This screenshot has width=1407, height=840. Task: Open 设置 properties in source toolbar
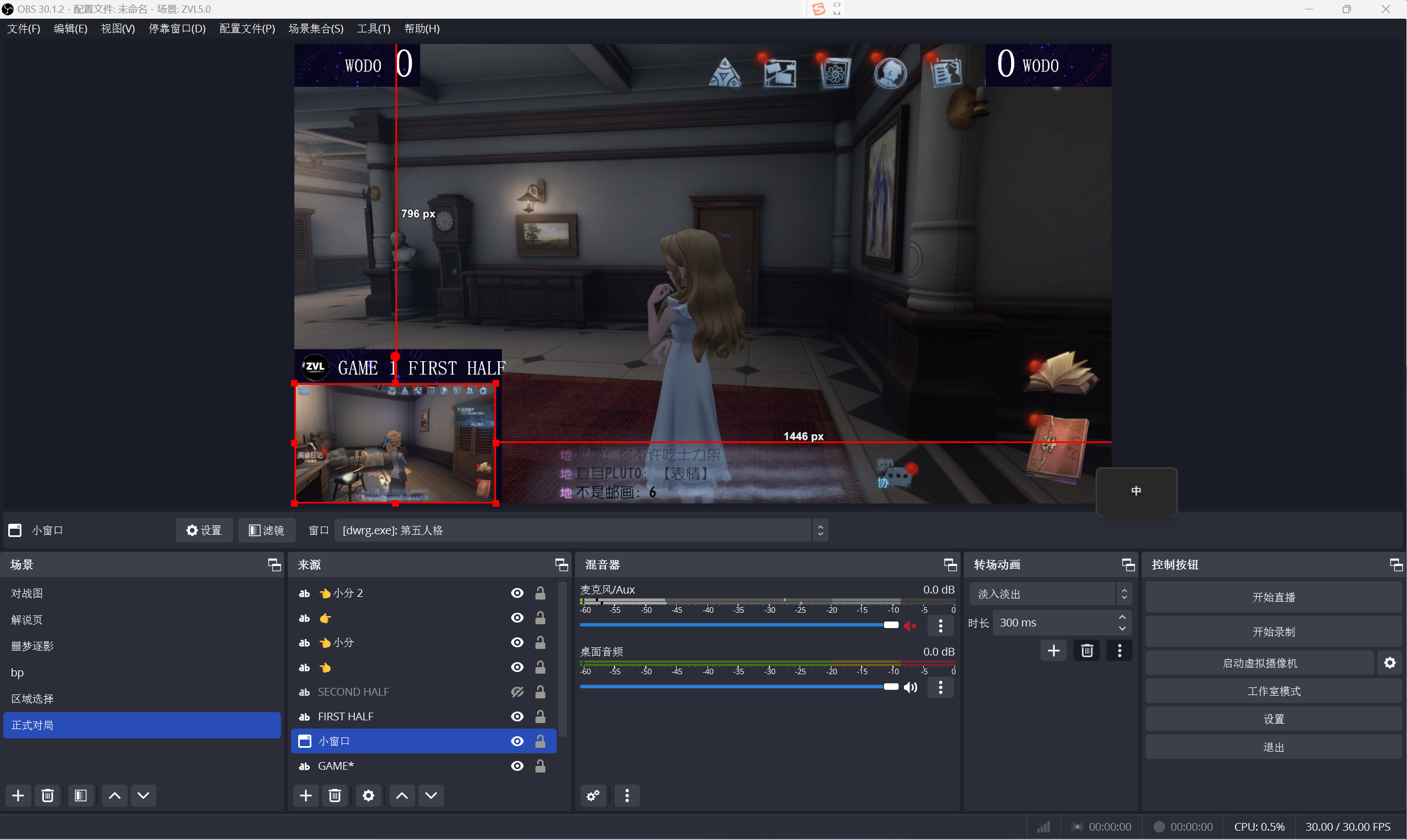point(204,530)
